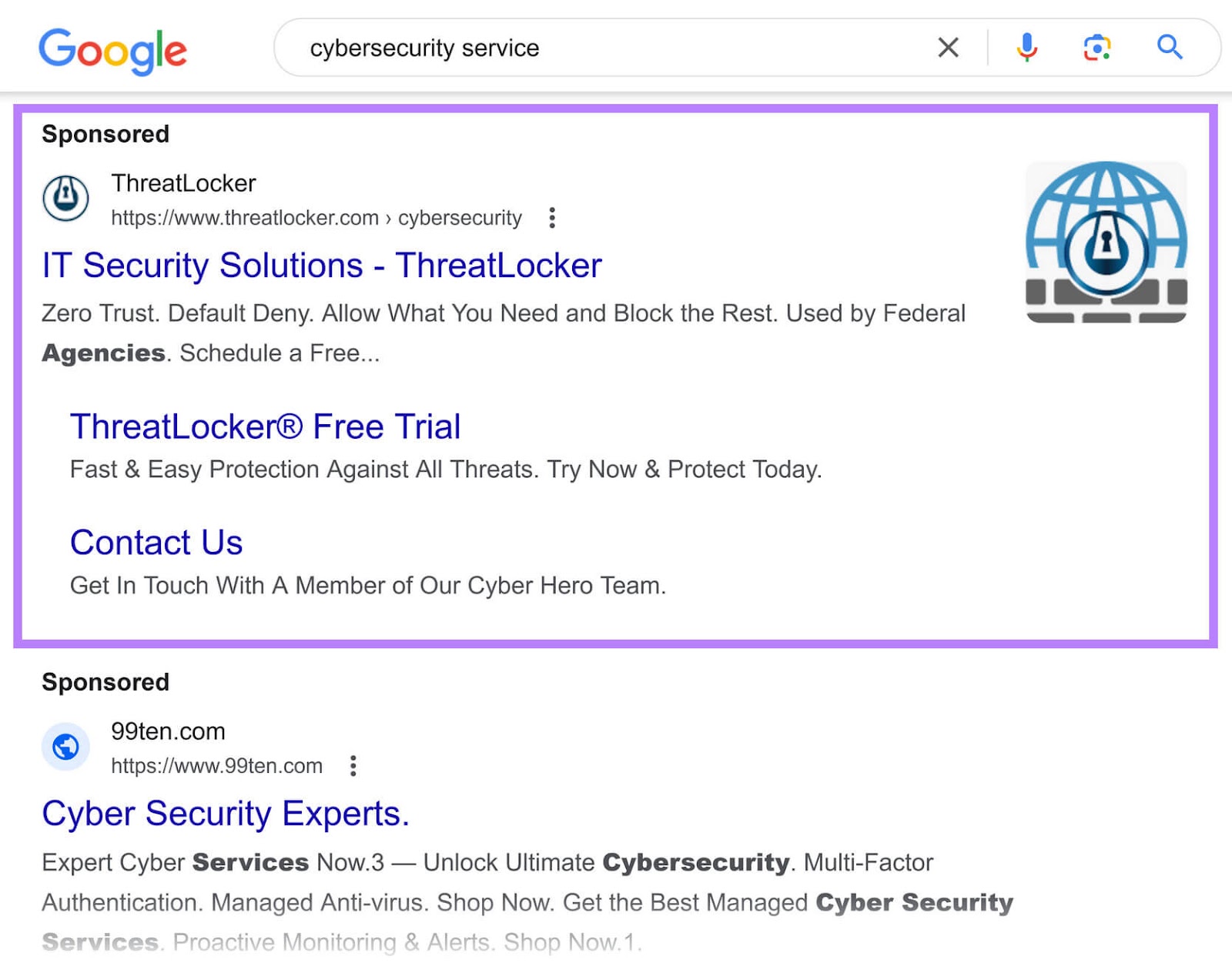Open Google Lens camera icon
This screenshot has width=1232, height=973.
(x=1096, y=48)
